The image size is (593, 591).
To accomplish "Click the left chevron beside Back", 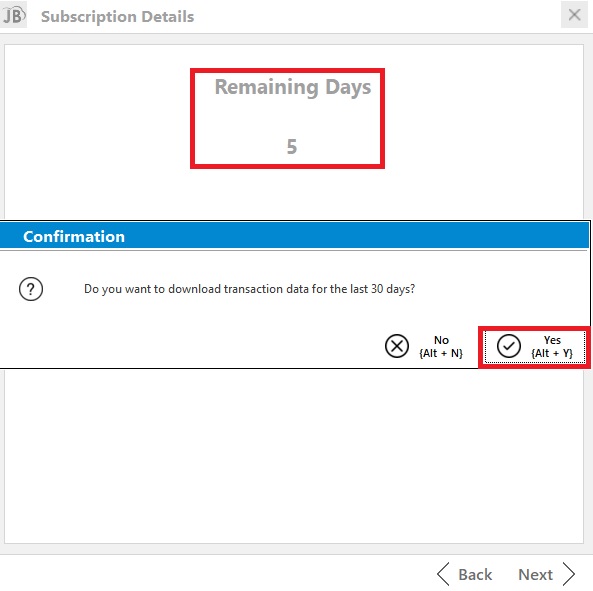I will [443, 574].
